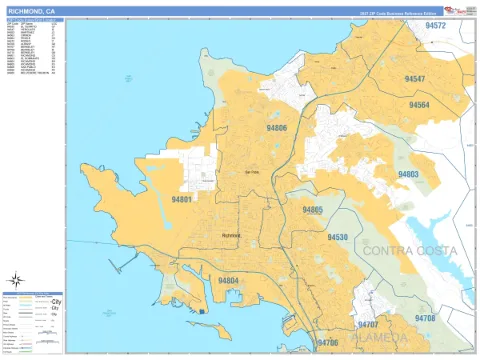
Task: Click the largest City sample in legend
Action: pos(56,302)
